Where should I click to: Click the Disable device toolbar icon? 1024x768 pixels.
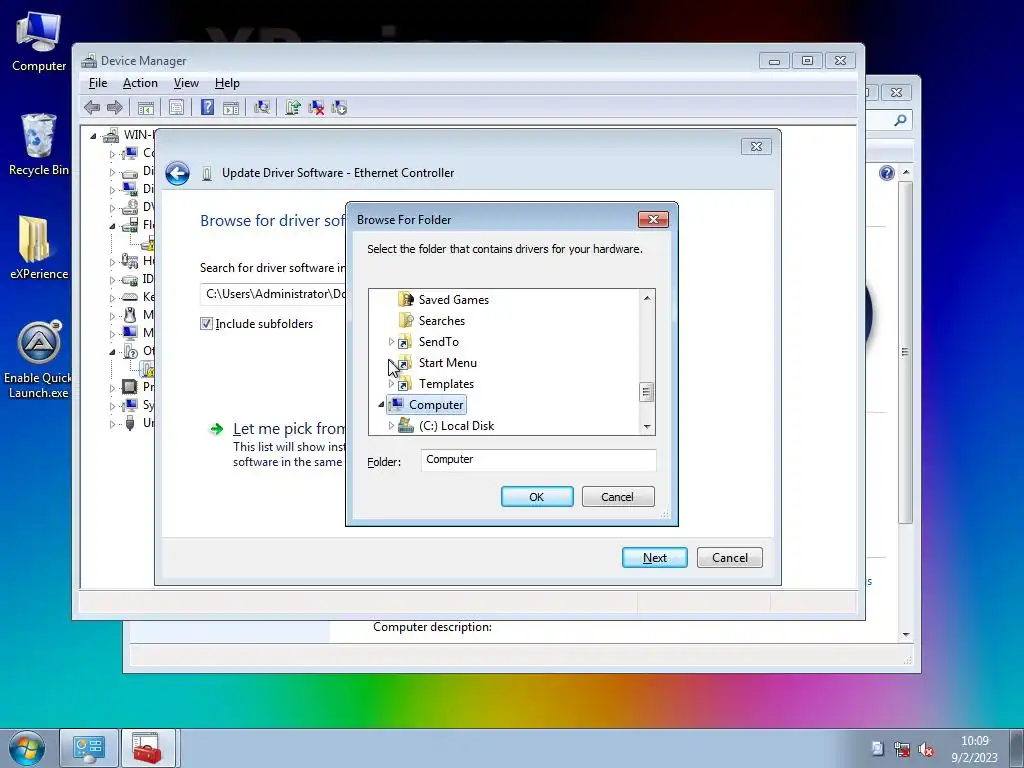[339, 107]
